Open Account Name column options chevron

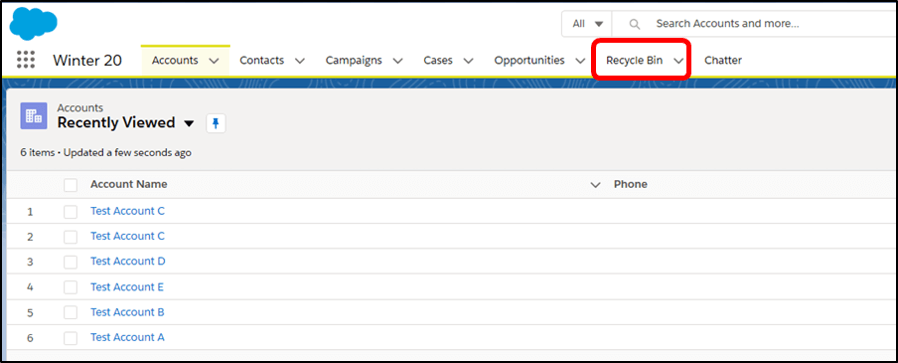[595, 185]
